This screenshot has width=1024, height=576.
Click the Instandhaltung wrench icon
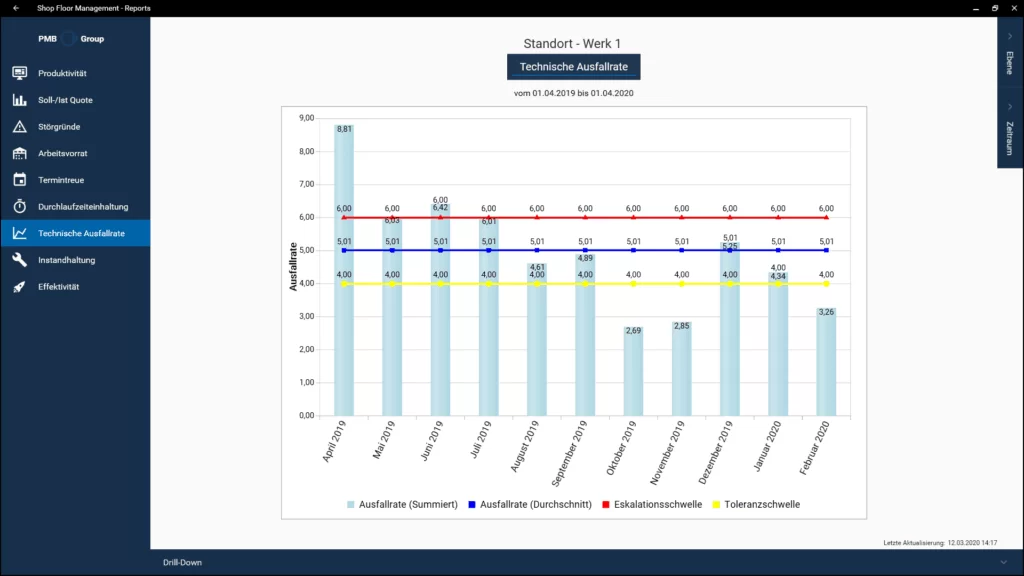(19, 260)
